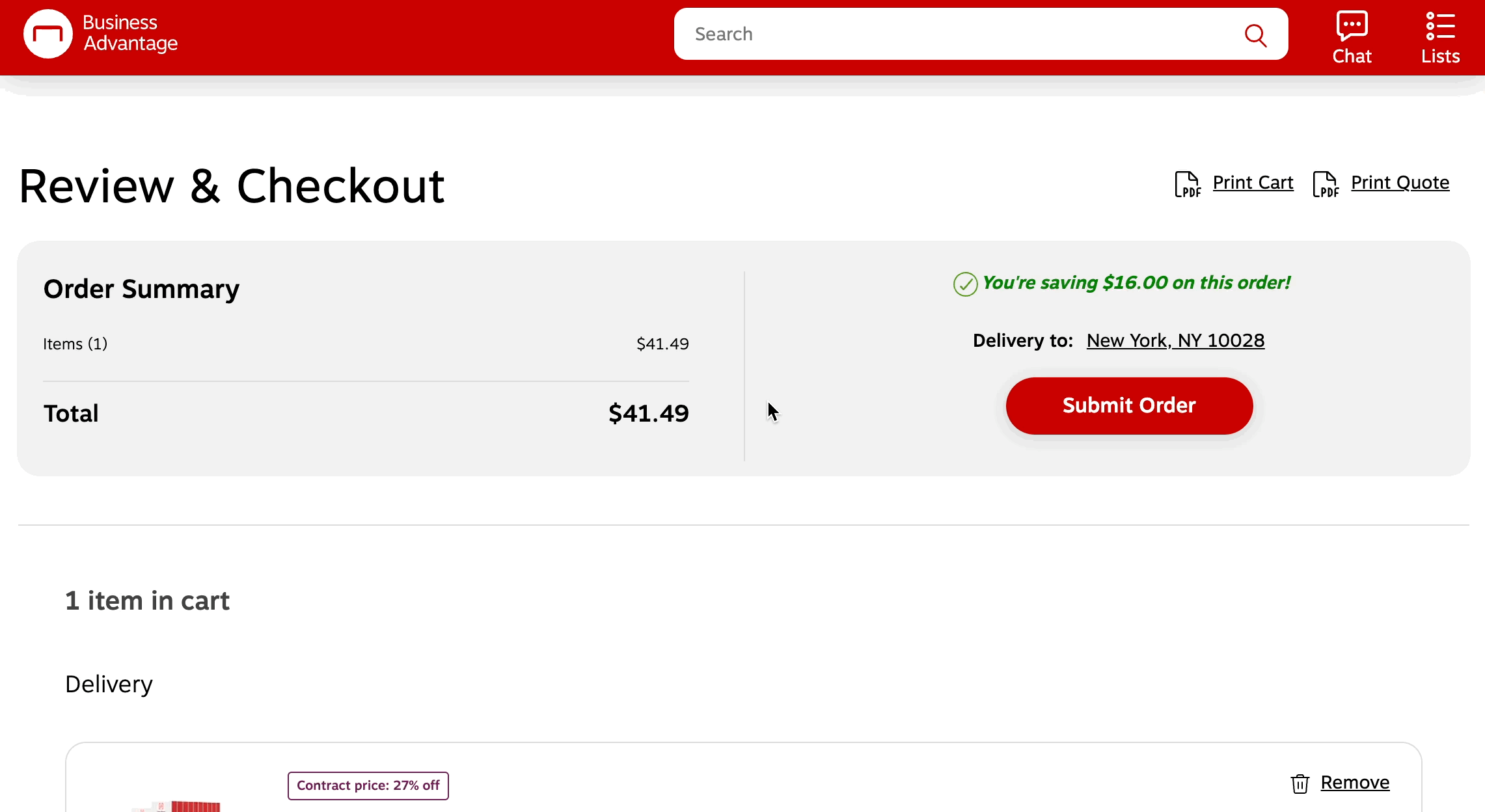This screenshot has height=812, width=1485.
Task: Click the Business Advantage header text
Action: point(130,33)
